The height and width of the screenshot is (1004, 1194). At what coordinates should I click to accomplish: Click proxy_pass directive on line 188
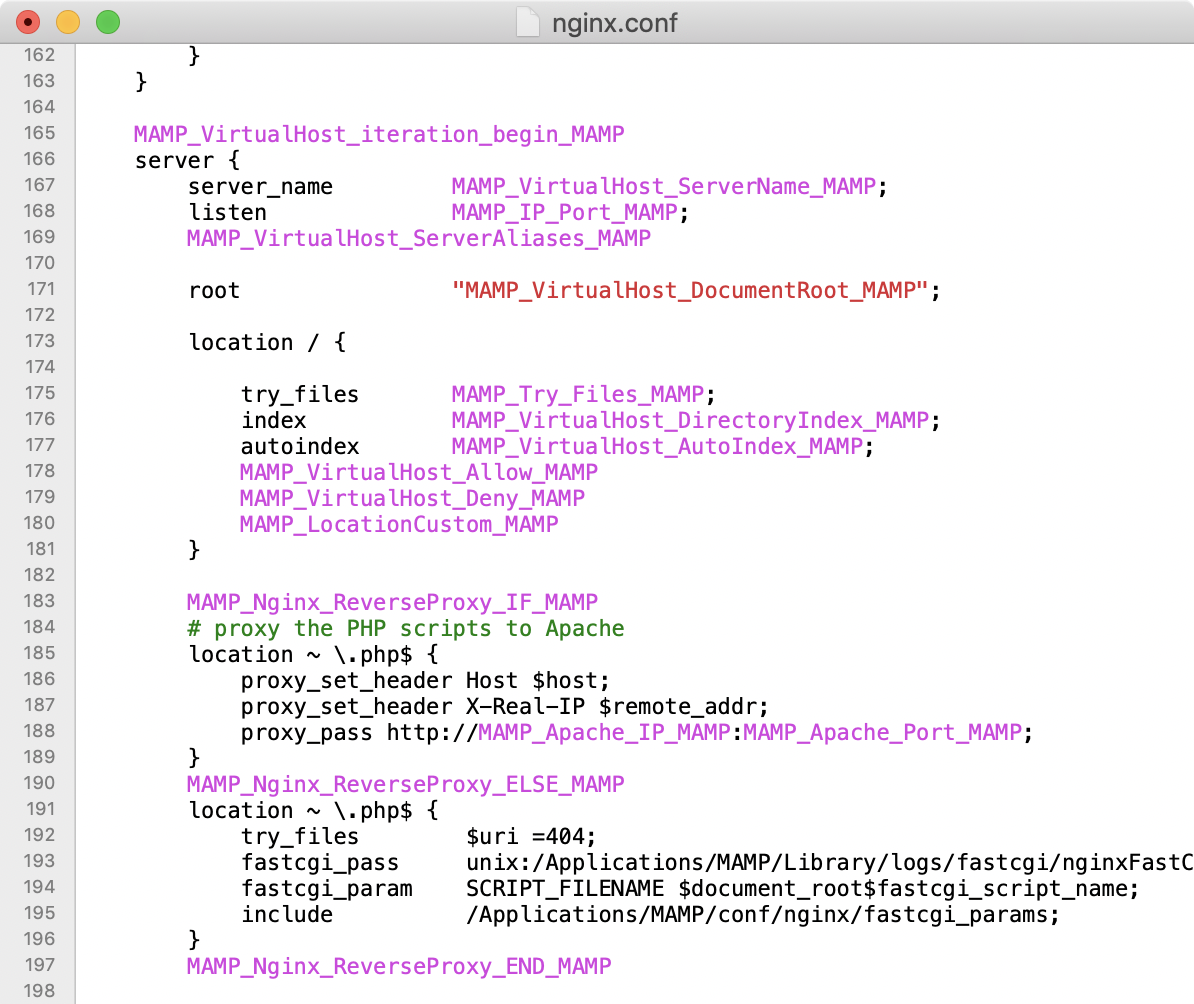point(306,732)
